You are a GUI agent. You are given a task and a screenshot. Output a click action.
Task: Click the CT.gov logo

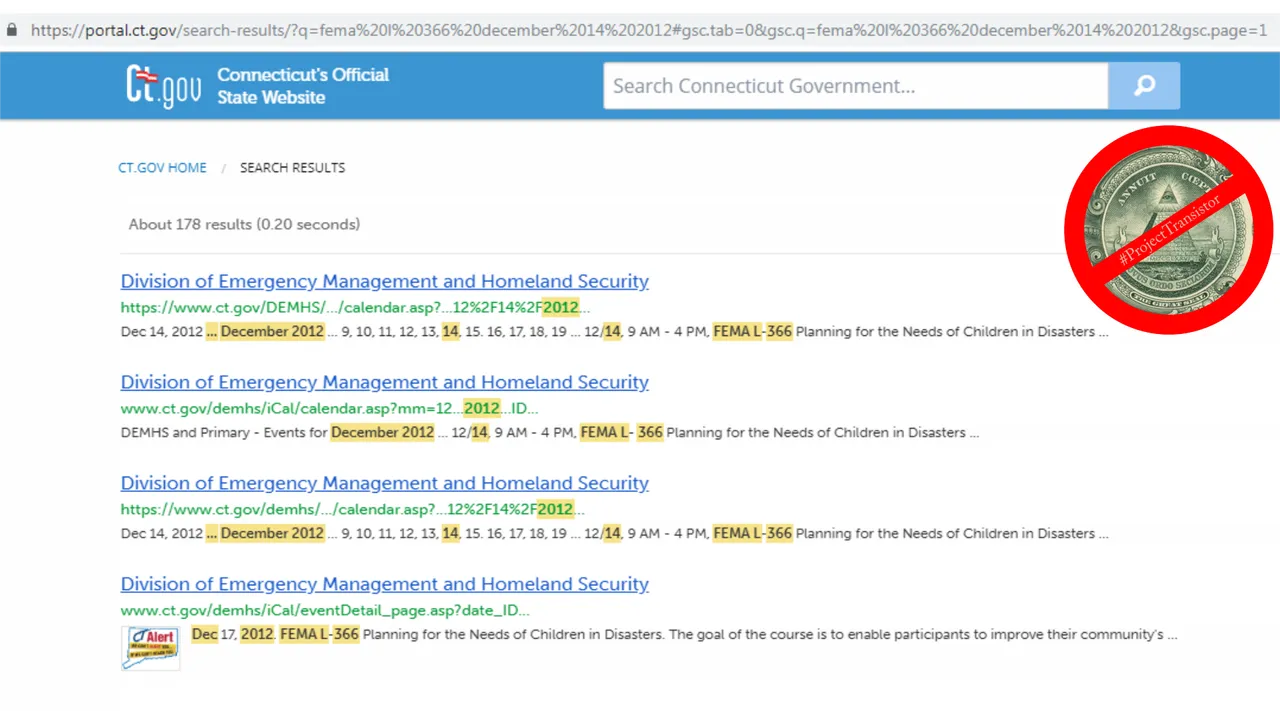tap(163, 86)
